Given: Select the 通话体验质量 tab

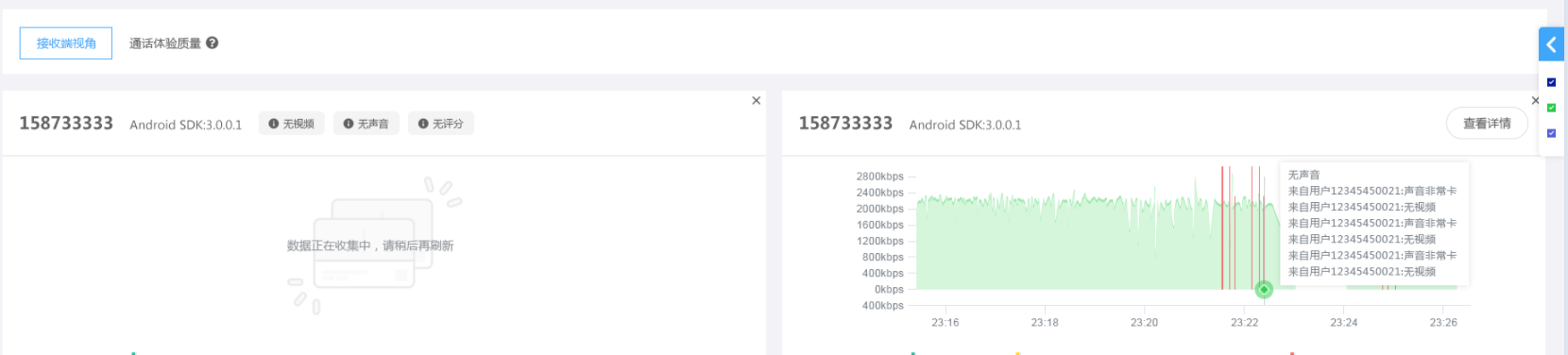Looking at the screenshot, I should click(x=165, y=43).
